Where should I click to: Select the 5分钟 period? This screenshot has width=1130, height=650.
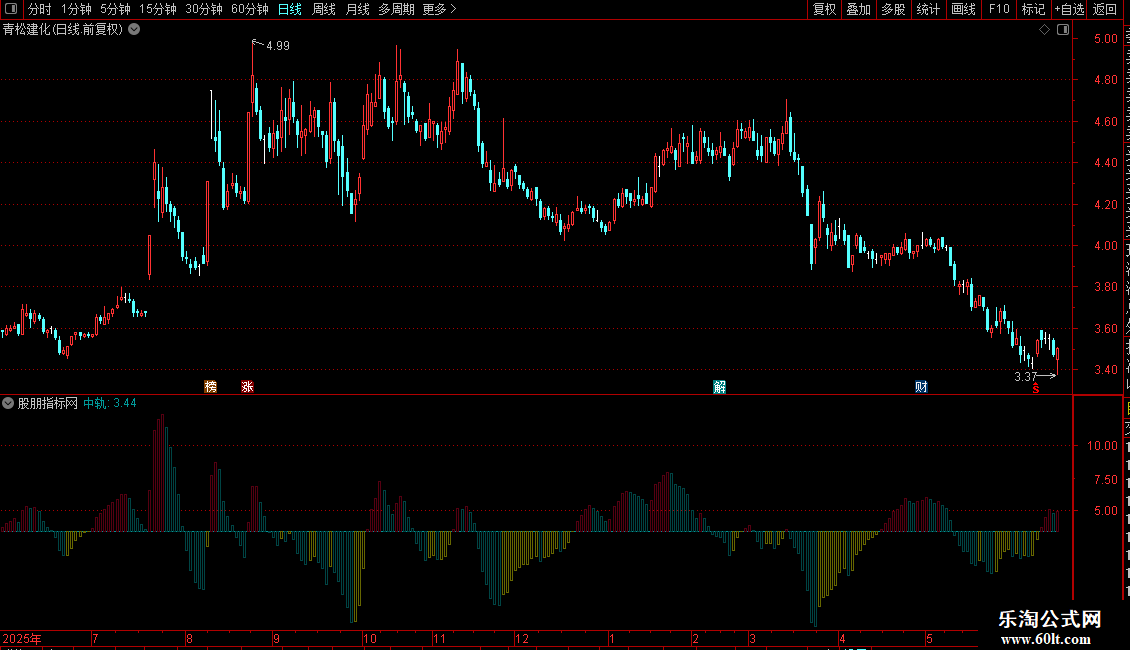pos(115,9)
